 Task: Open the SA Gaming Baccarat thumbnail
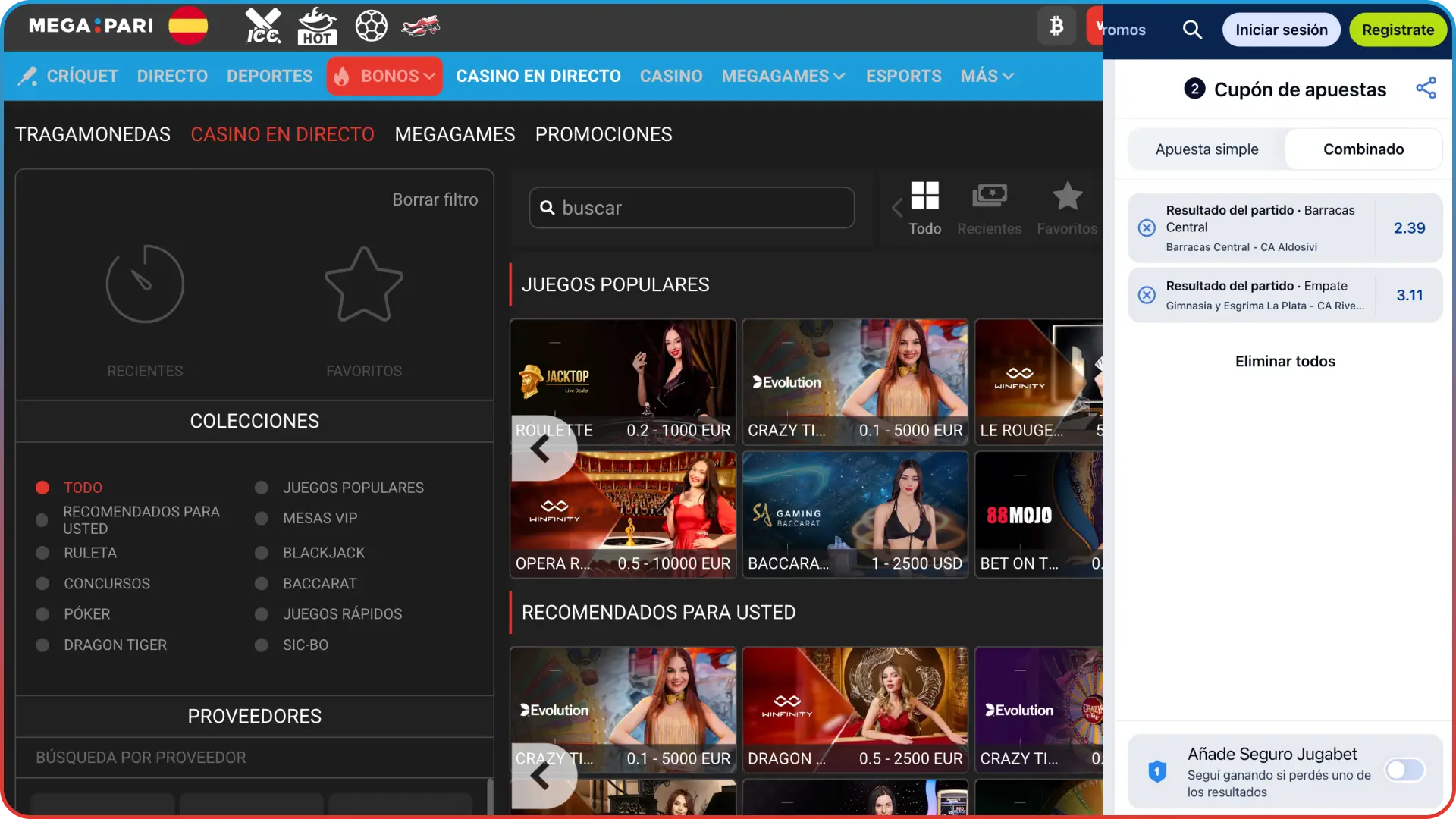point(855,515)
